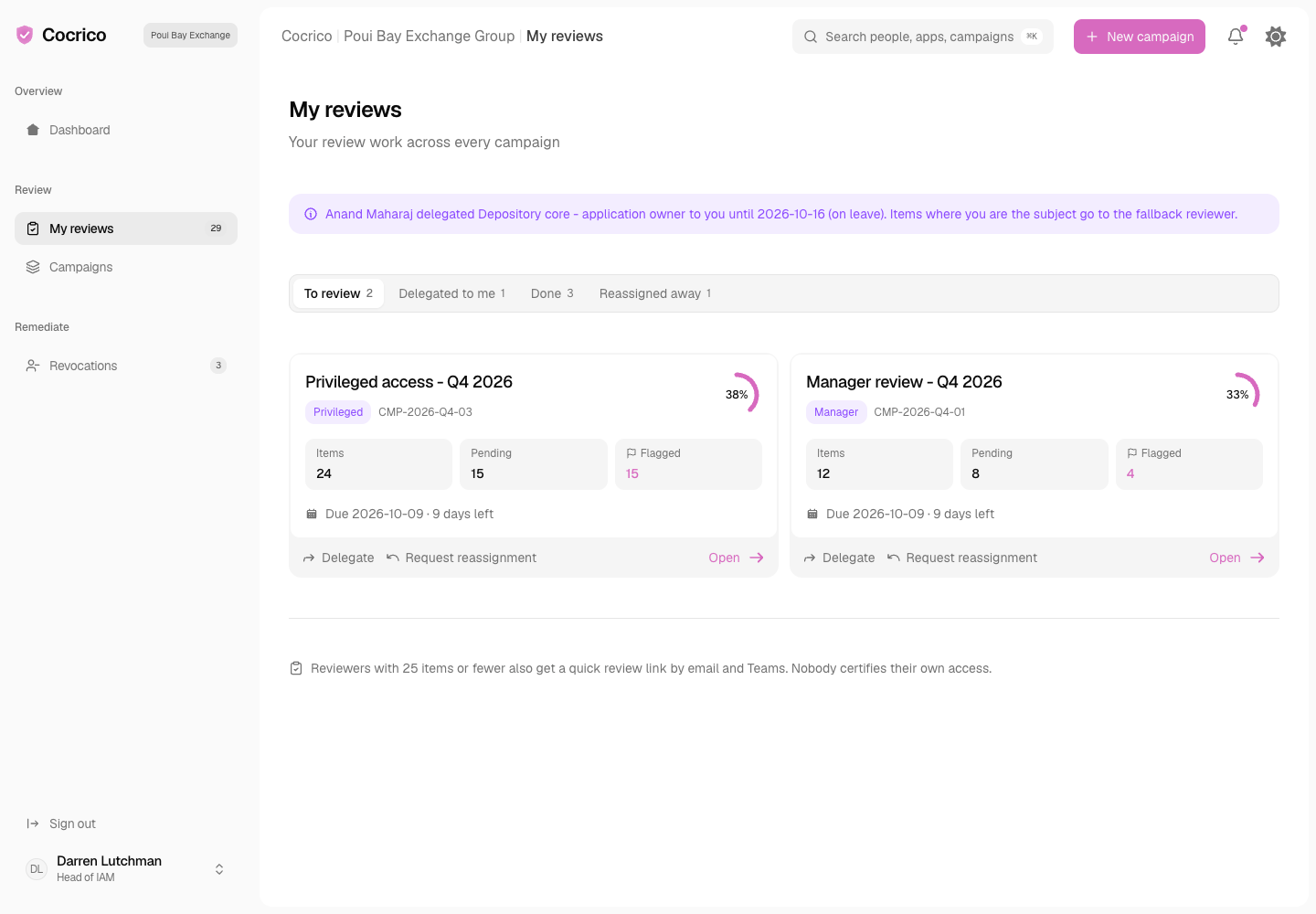Screen dimensions: 1316x914
Task: Open the Reassigned away tab
Action: (x=655, y=293)
